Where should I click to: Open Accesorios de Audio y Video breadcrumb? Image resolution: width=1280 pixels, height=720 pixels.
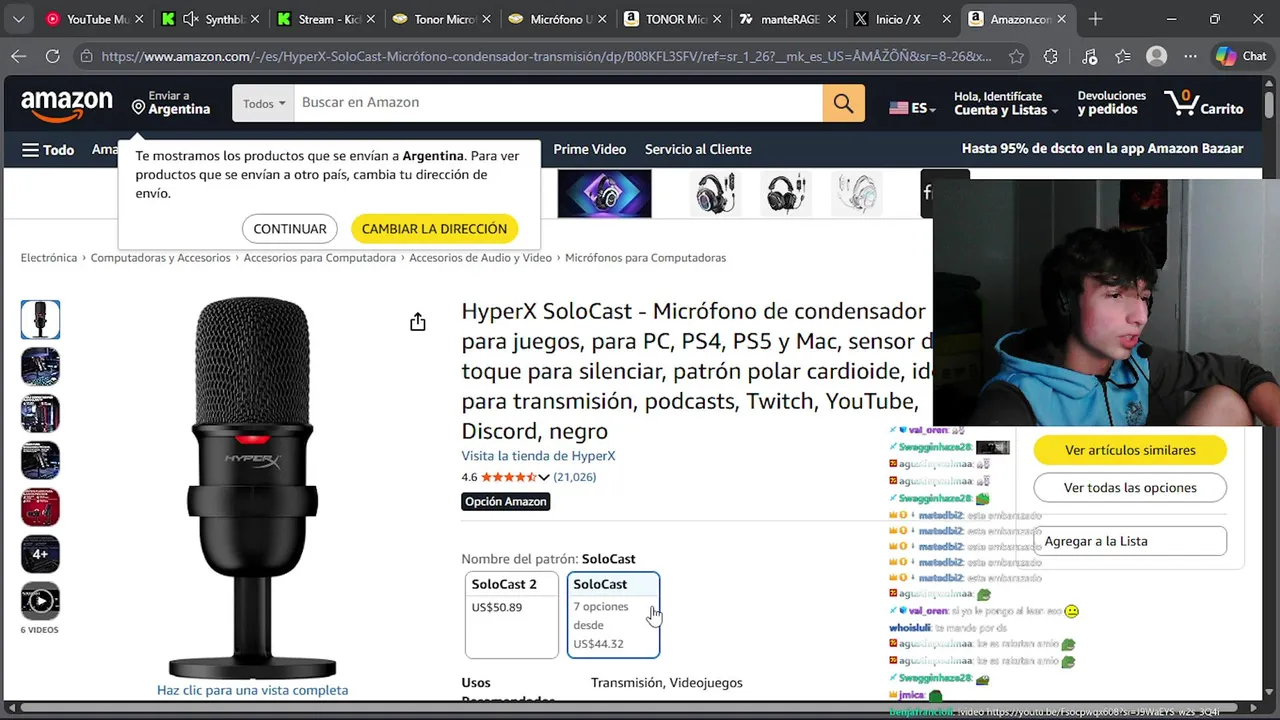click(x=480, y=258)
